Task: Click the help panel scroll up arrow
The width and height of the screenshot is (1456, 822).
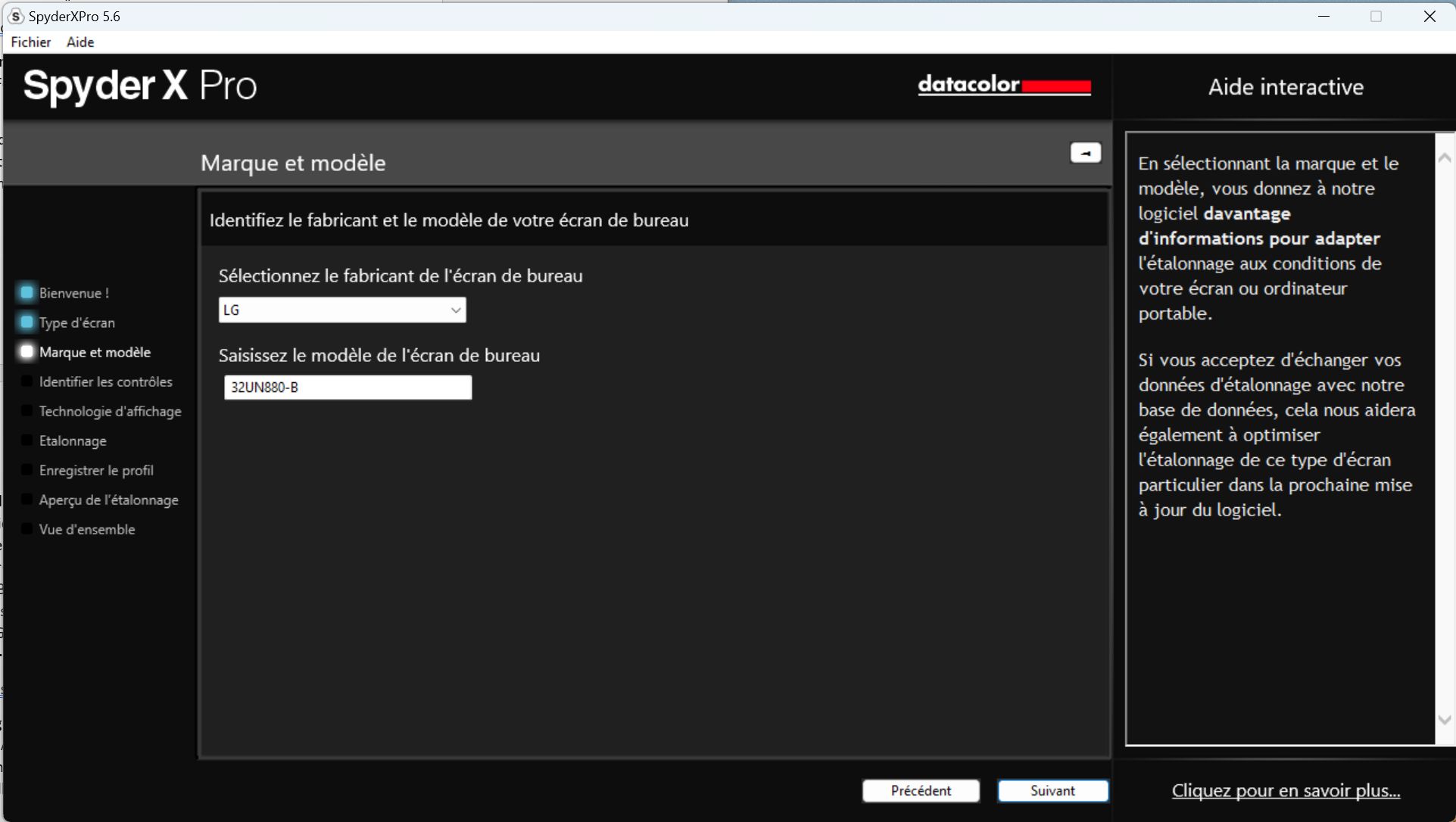Action: pyautogui.click(x=1445, y=157)
